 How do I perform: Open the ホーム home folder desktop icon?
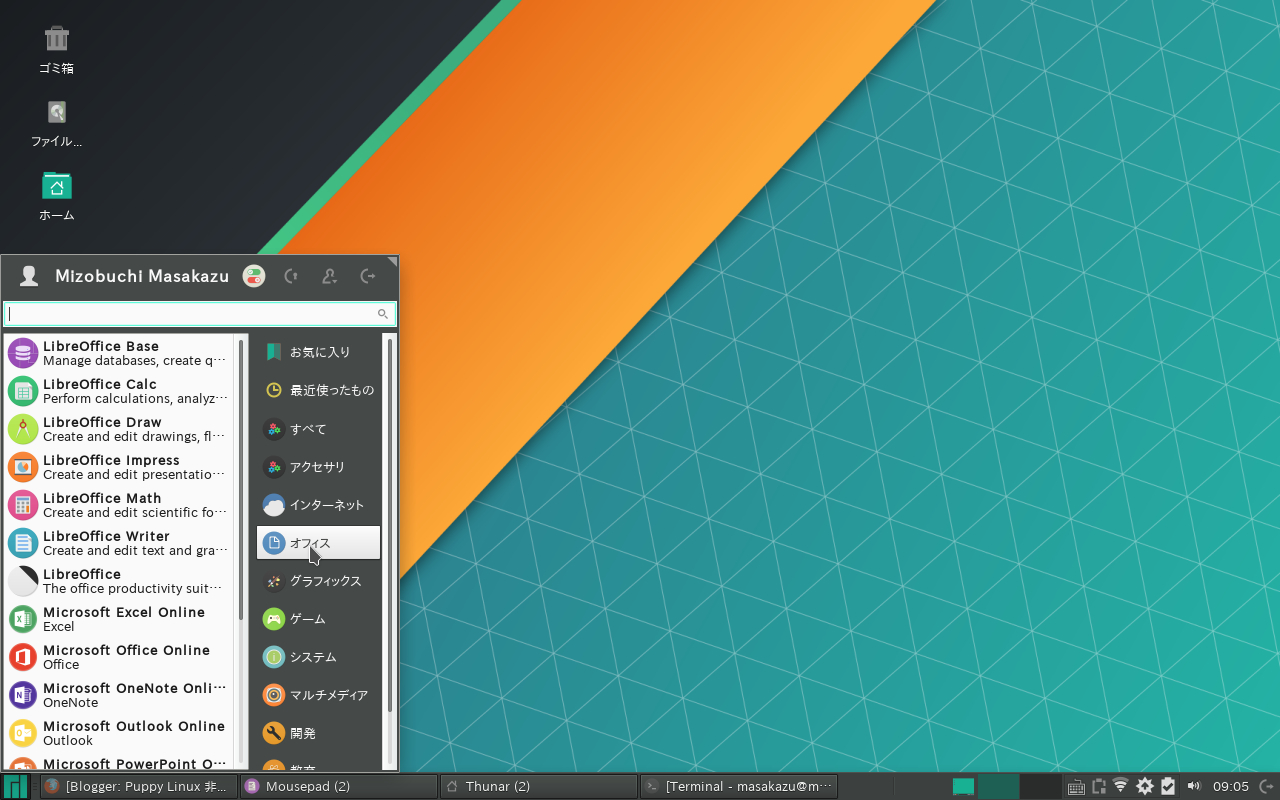click(x=57, y=197)
